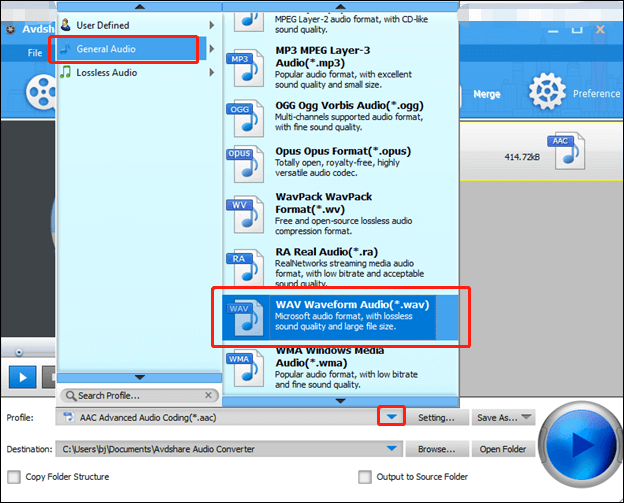The image size is (624, 503).
Task: Click the Search Profile input field
Action: pyautogui.click(x=138, y=396)
